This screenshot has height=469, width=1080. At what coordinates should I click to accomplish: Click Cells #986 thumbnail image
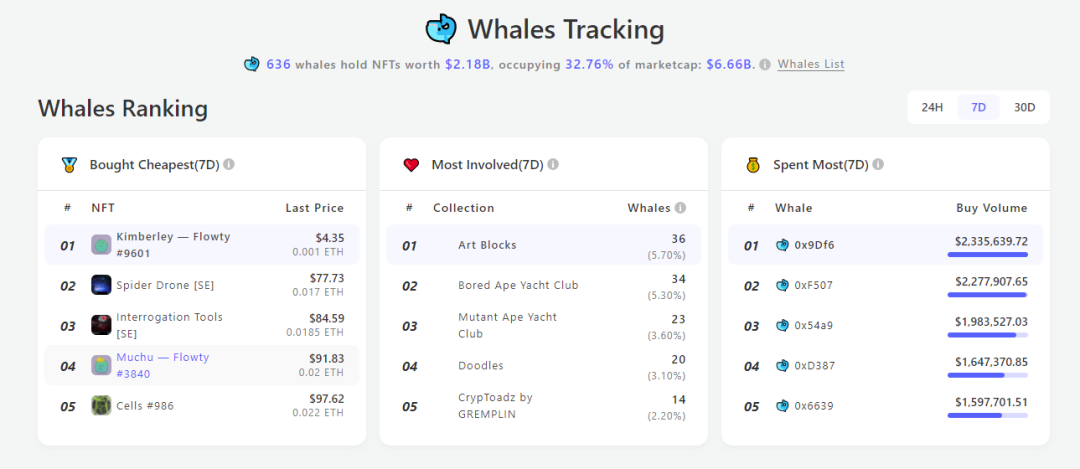101,406
